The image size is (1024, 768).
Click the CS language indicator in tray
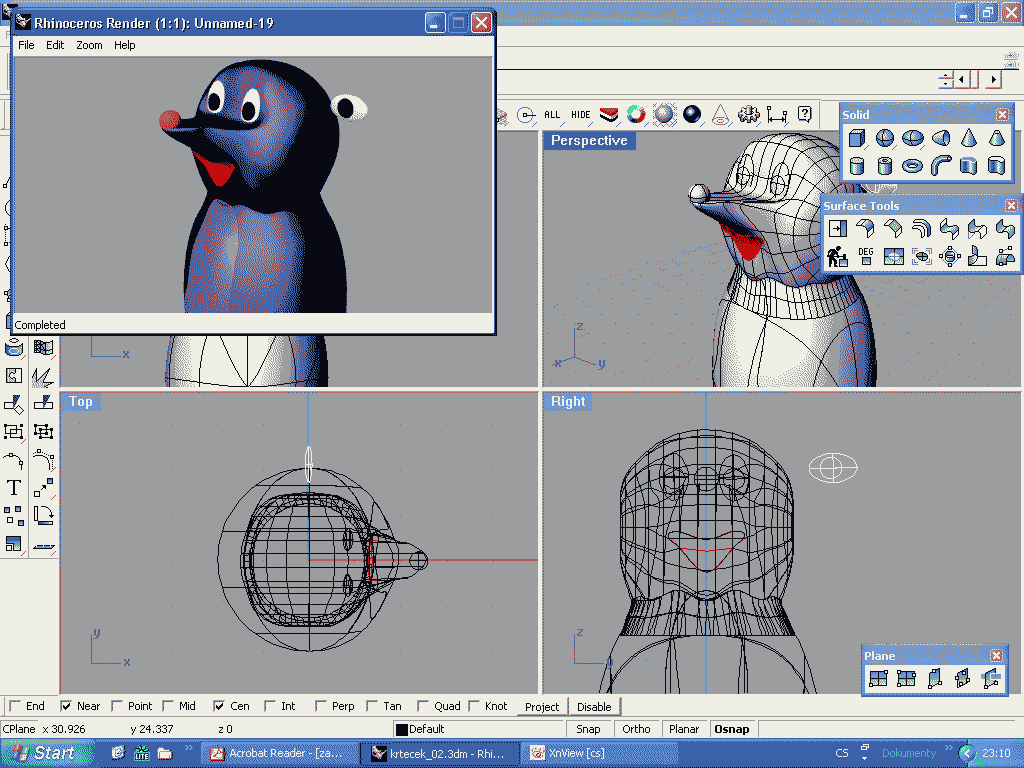[842, 753]
